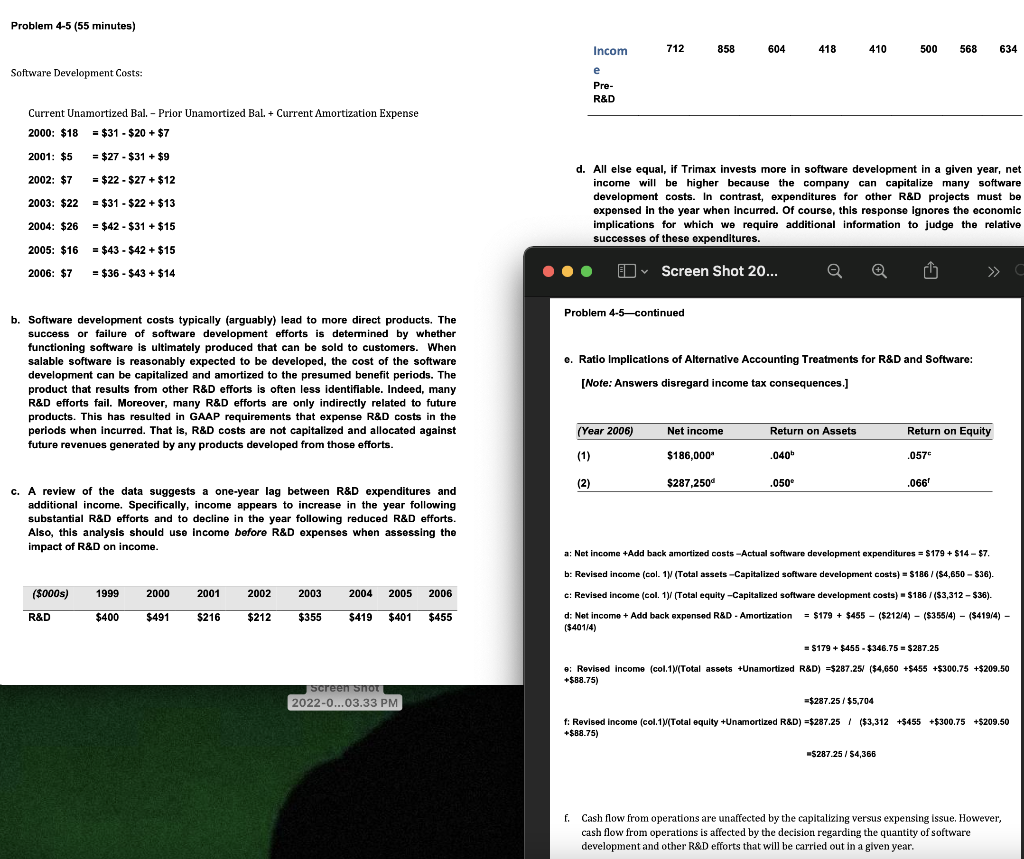Expand hidden toolbar items with the double chevron
Screen dimensions: 1024x859
coord(993,271)
